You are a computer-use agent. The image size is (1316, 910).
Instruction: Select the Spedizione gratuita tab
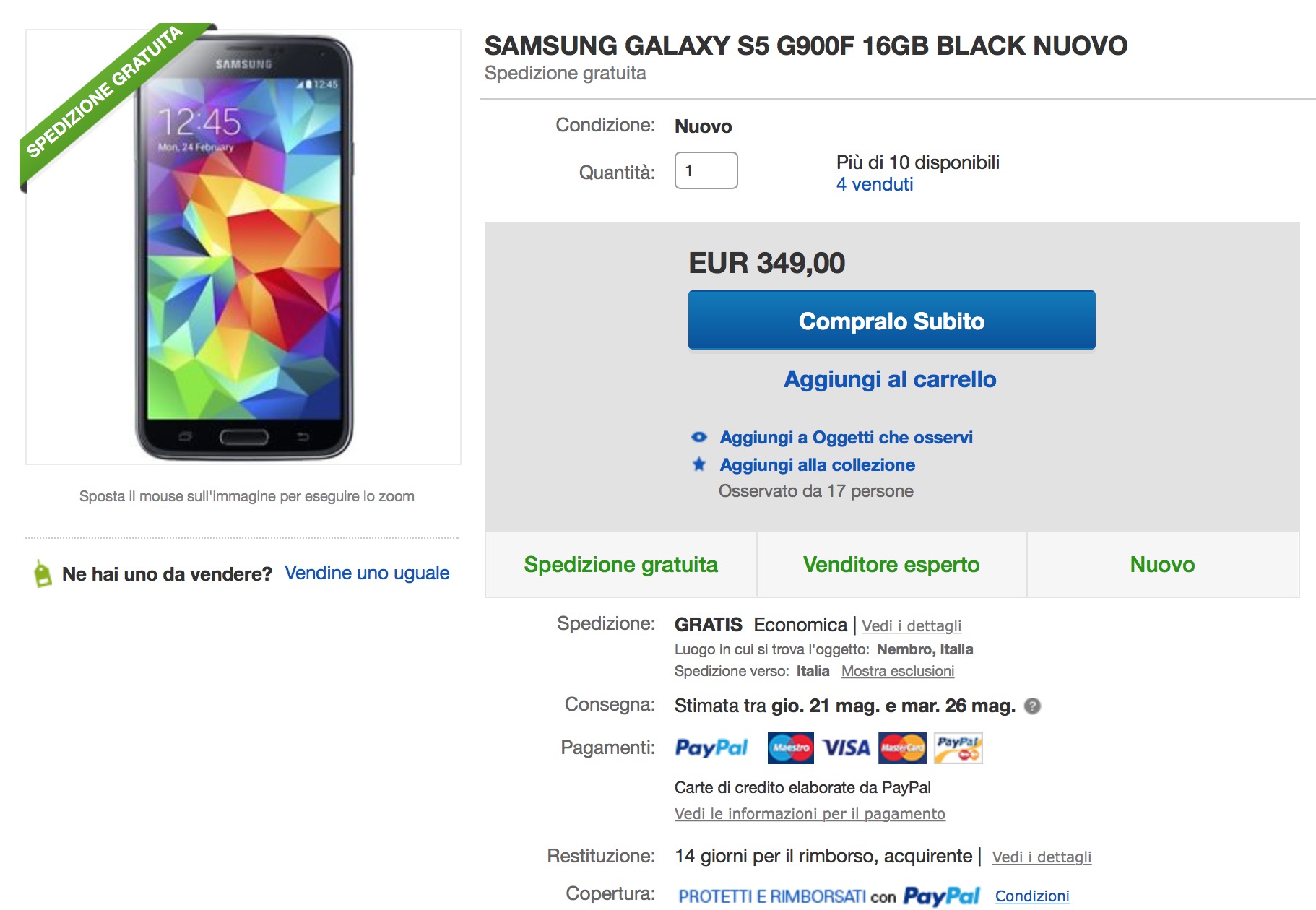(x=620, y=565)
